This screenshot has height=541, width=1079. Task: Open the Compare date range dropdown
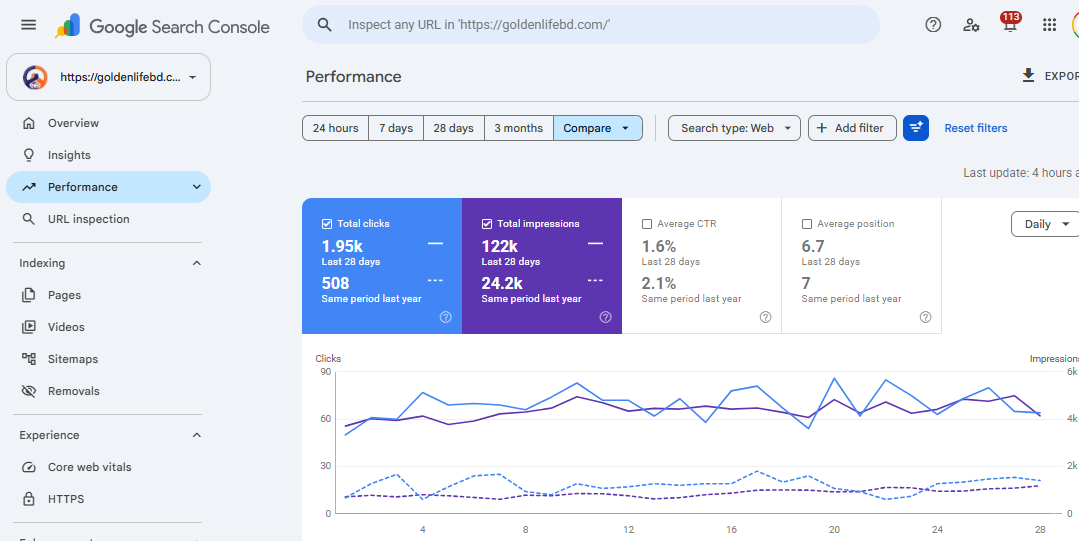(597, 128)
